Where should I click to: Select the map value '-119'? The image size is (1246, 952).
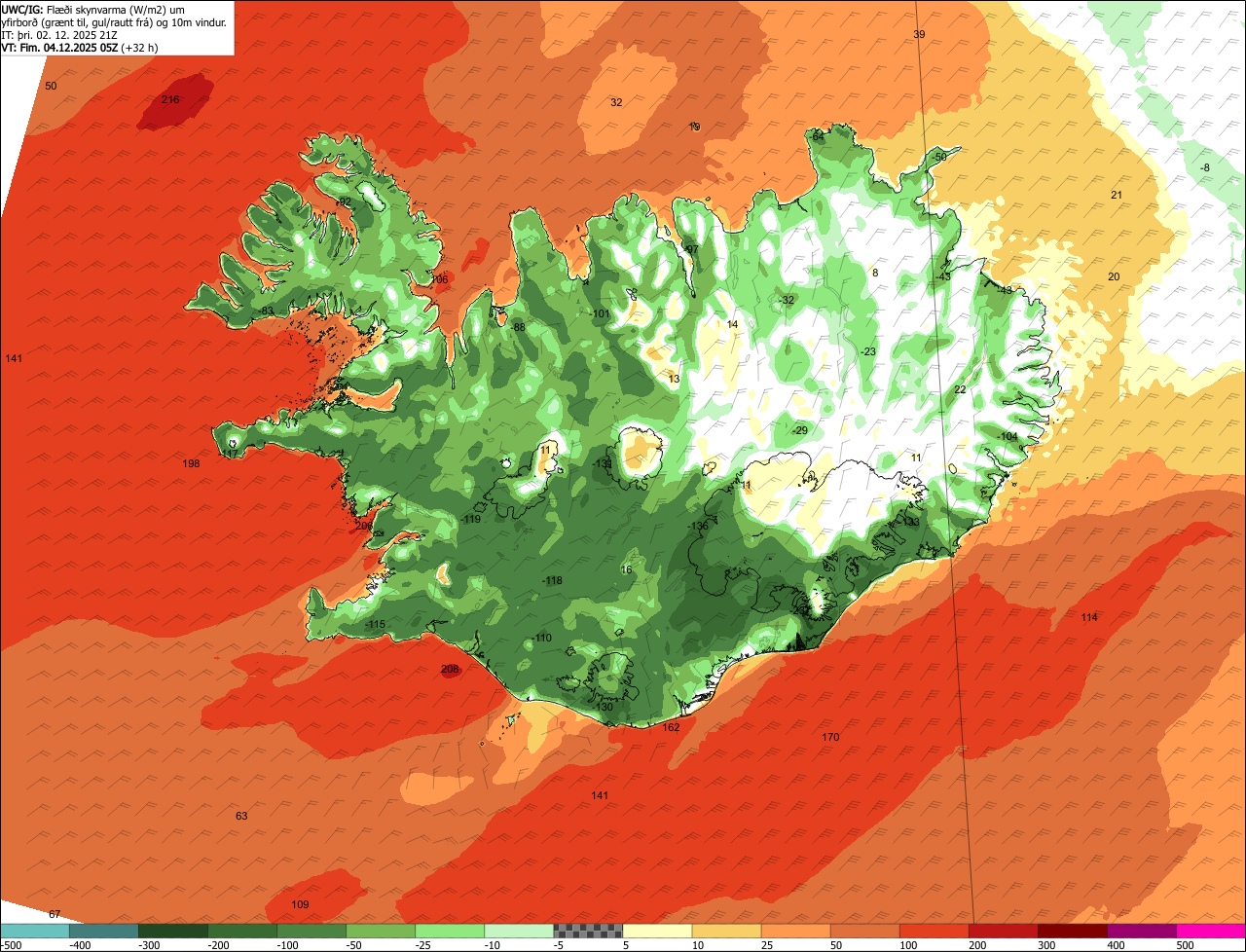[471, 520]
